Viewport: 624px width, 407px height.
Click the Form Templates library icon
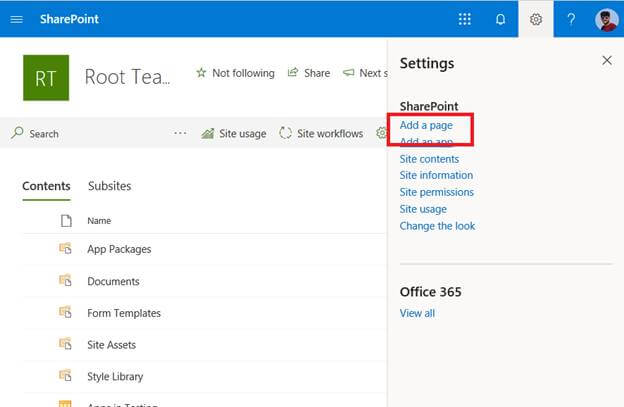(x=65, y=312)
